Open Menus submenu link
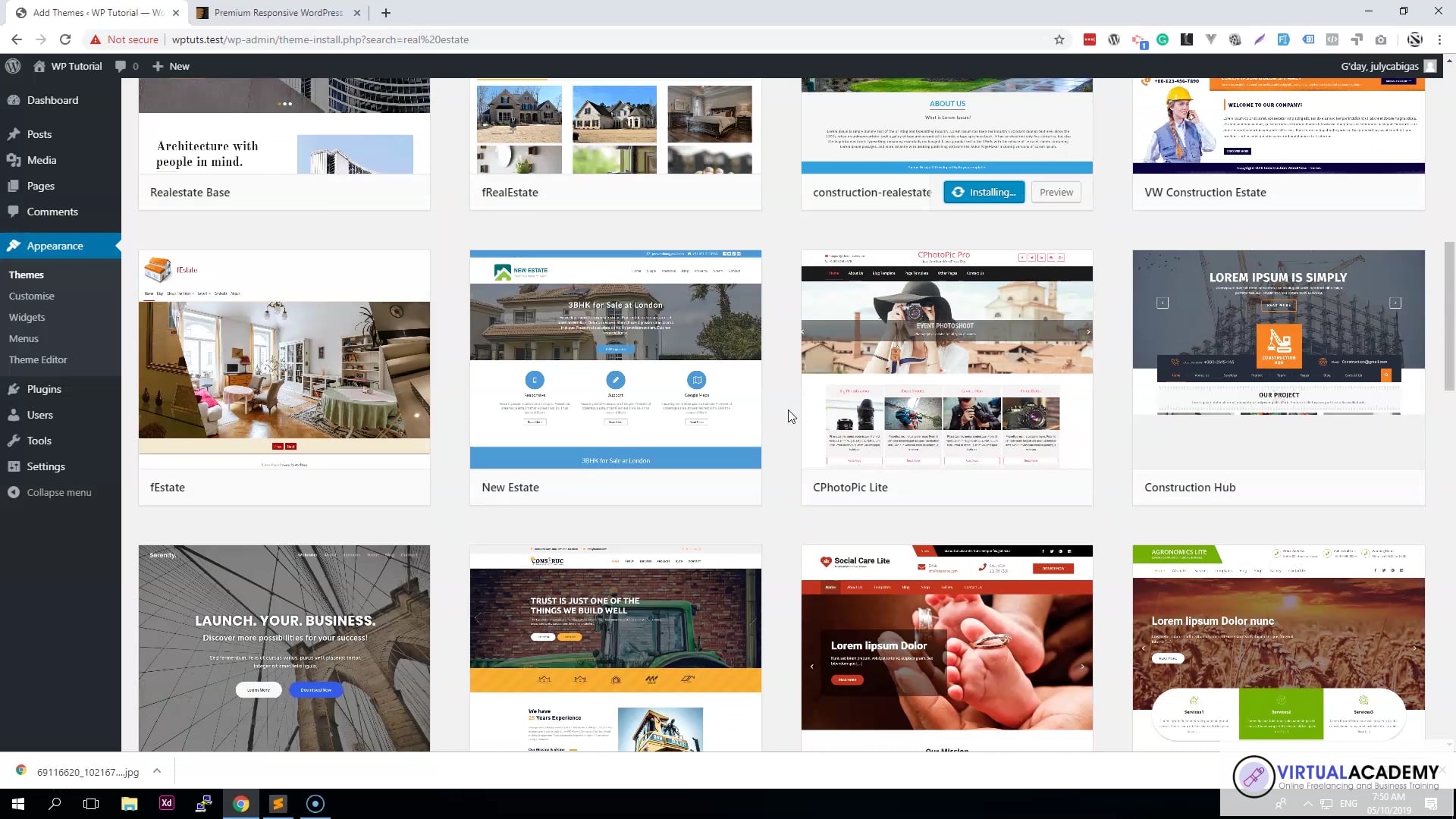This screenshot has width=1456, height=819. pos(24,338)
